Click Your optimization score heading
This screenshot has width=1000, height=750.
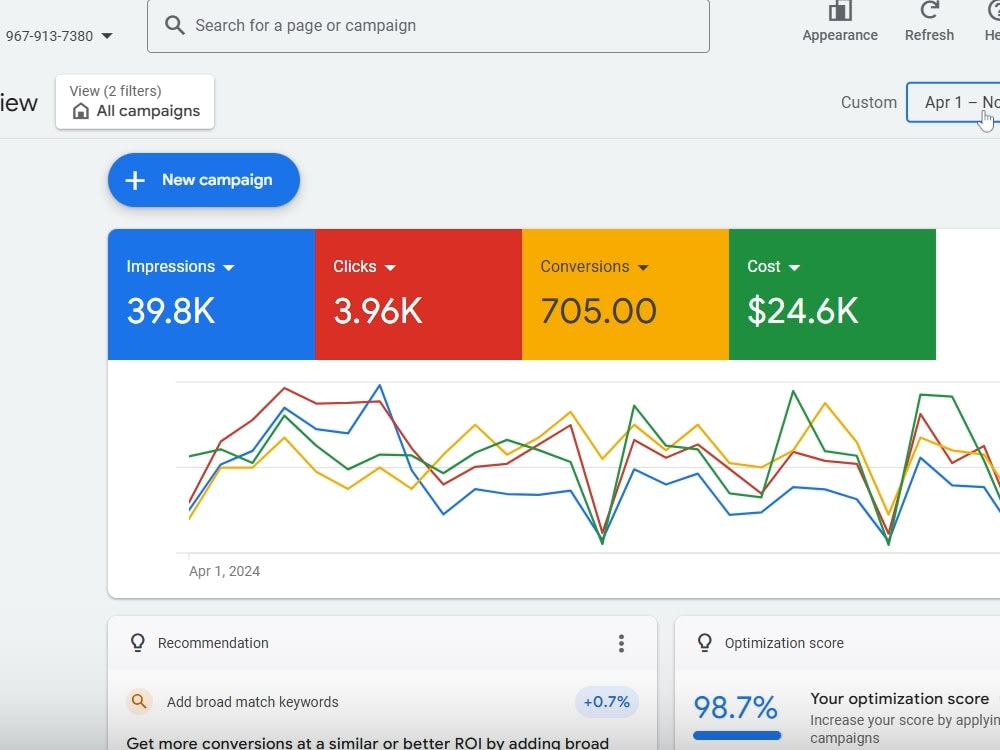click(899, 699)
